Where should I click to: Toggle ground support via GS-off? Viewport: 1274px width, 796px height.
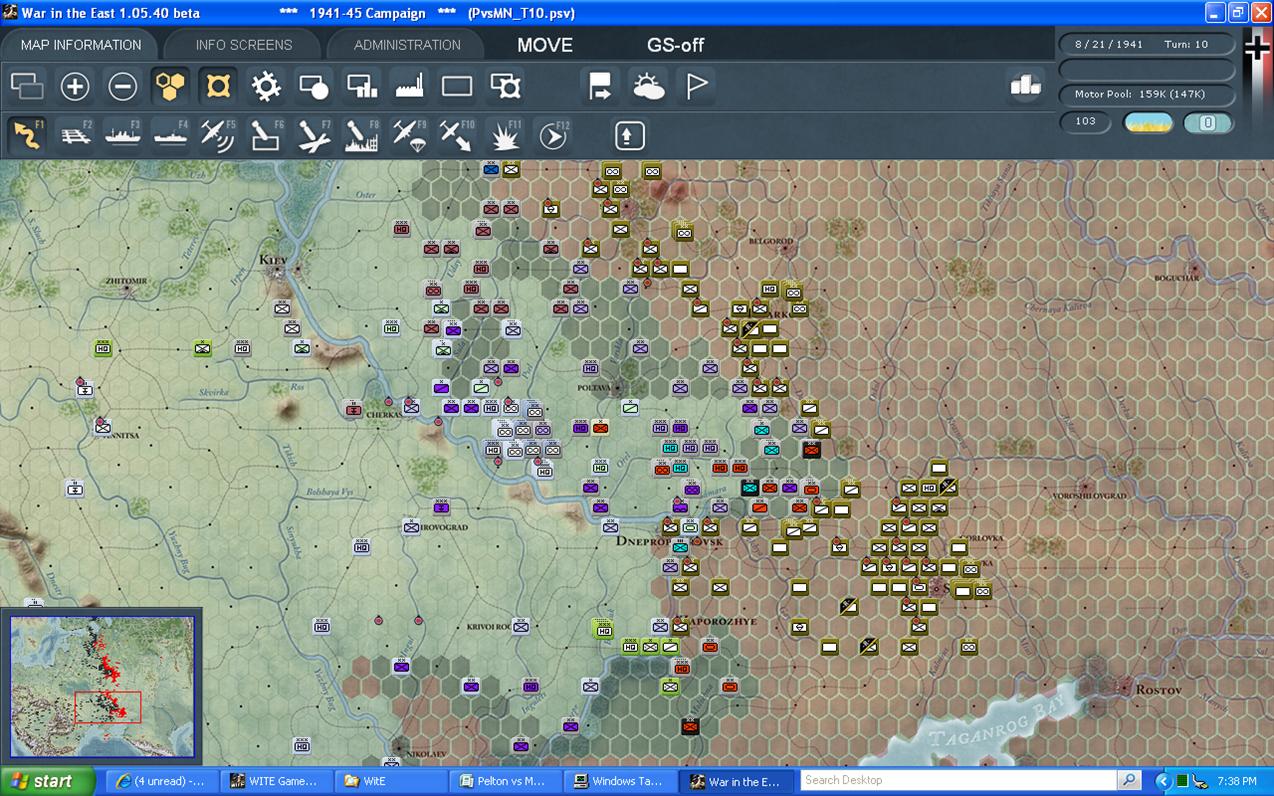675,45
